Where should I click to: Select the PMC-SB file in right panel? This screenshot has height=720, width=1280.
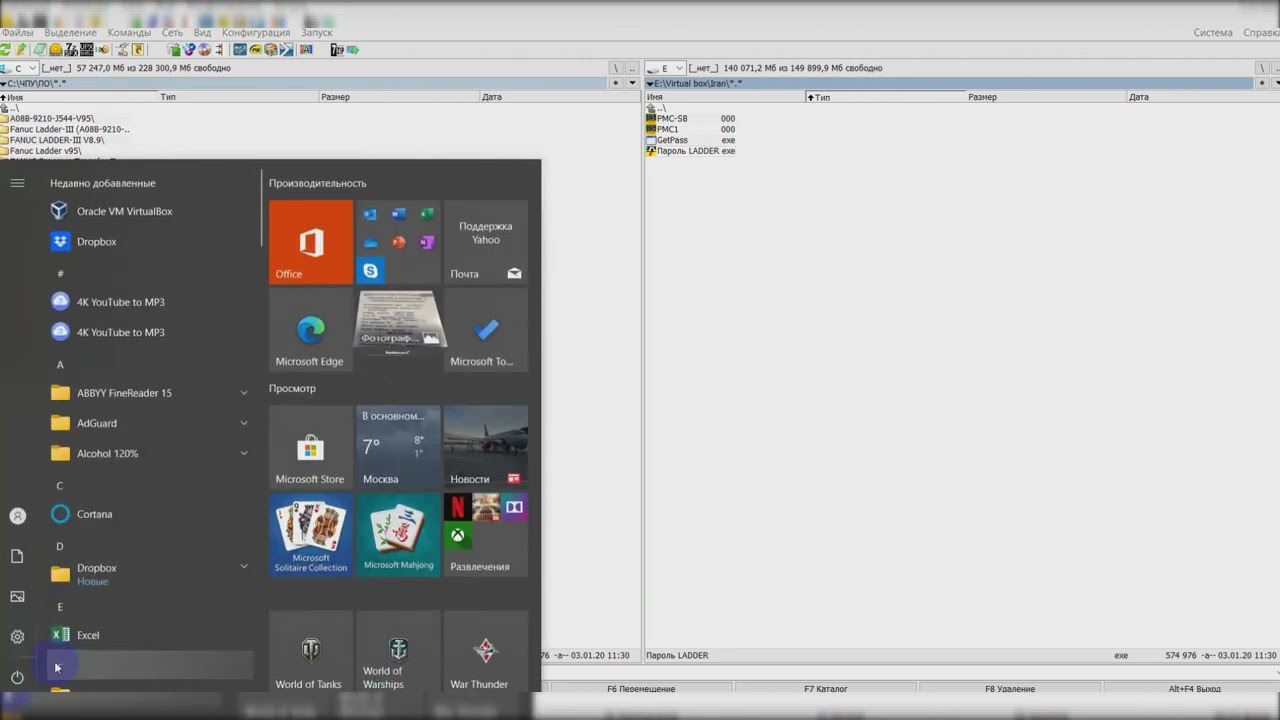(690, 119)
